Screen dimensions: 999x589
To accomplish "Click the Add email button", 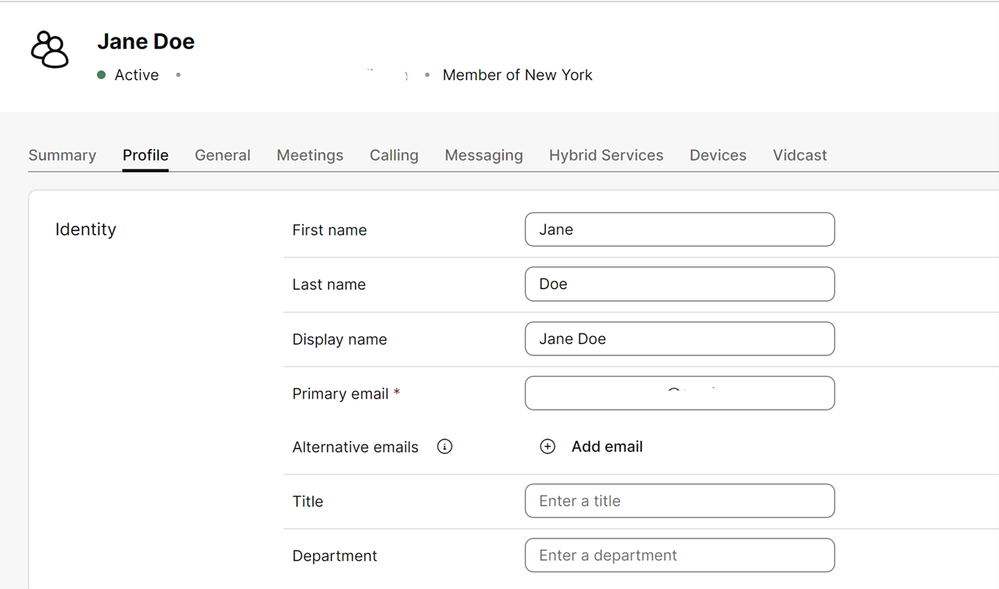I will [x=591, y=447].
